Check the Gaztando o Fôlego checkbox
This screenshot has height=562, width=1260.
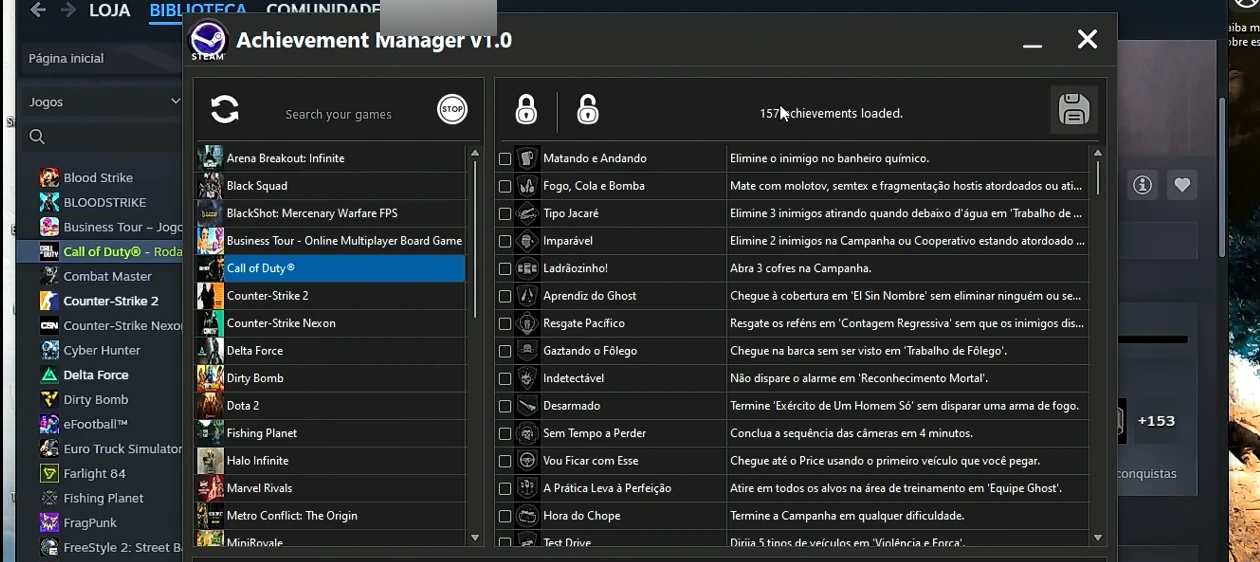(x=505, y=351)
